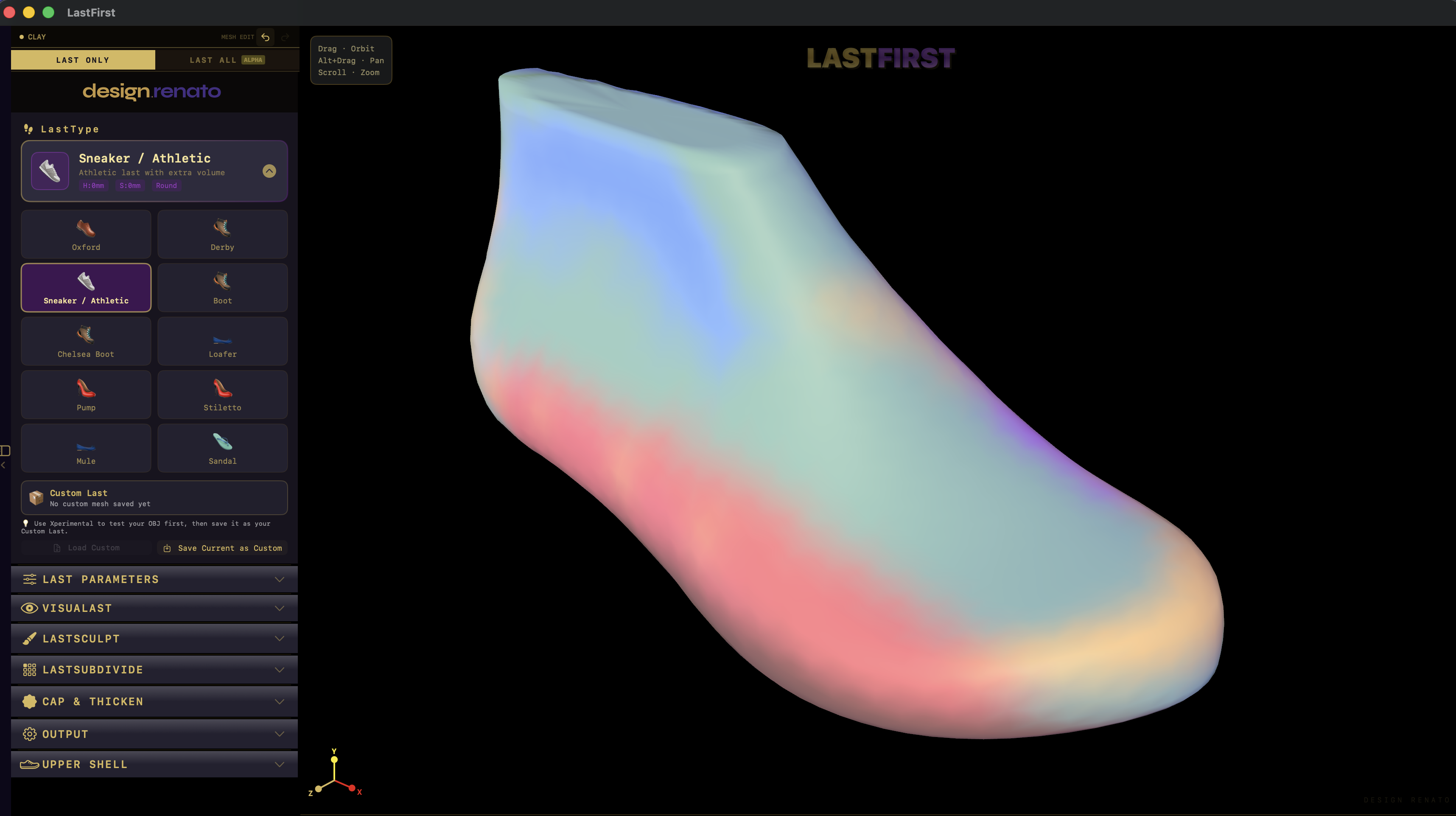The image size is (1456, 816).
Task: Collapse the Sneaker / Athletic details card
Action: coord(270,171)
